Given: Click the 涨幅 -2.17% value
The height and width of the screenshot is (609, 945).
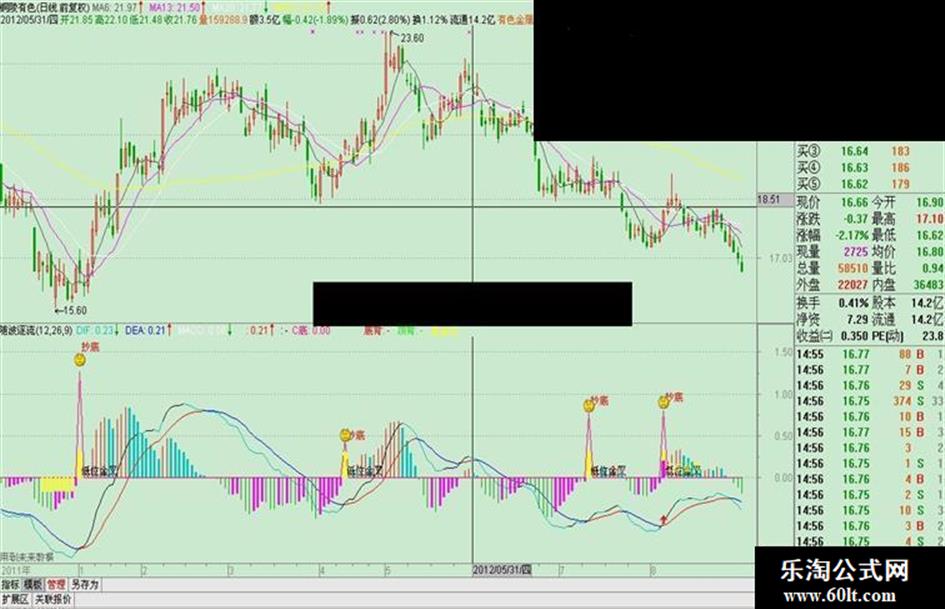Looking at the screenshot, I should click(x=852, y=235).
